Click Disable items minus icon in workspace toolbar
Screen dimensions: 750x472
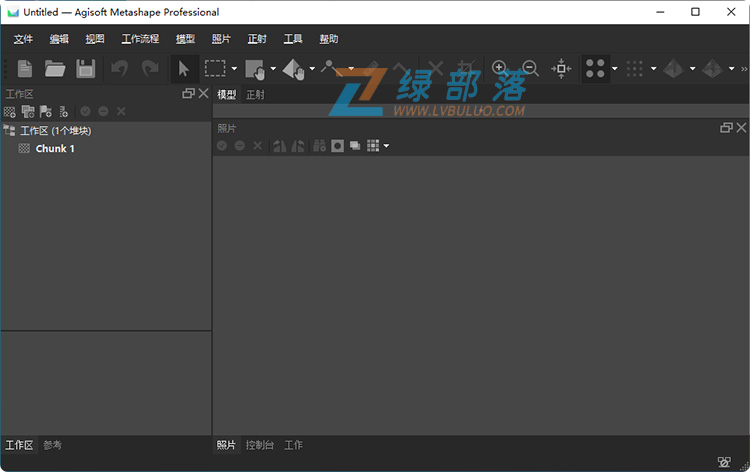click(x=103, y=111)
